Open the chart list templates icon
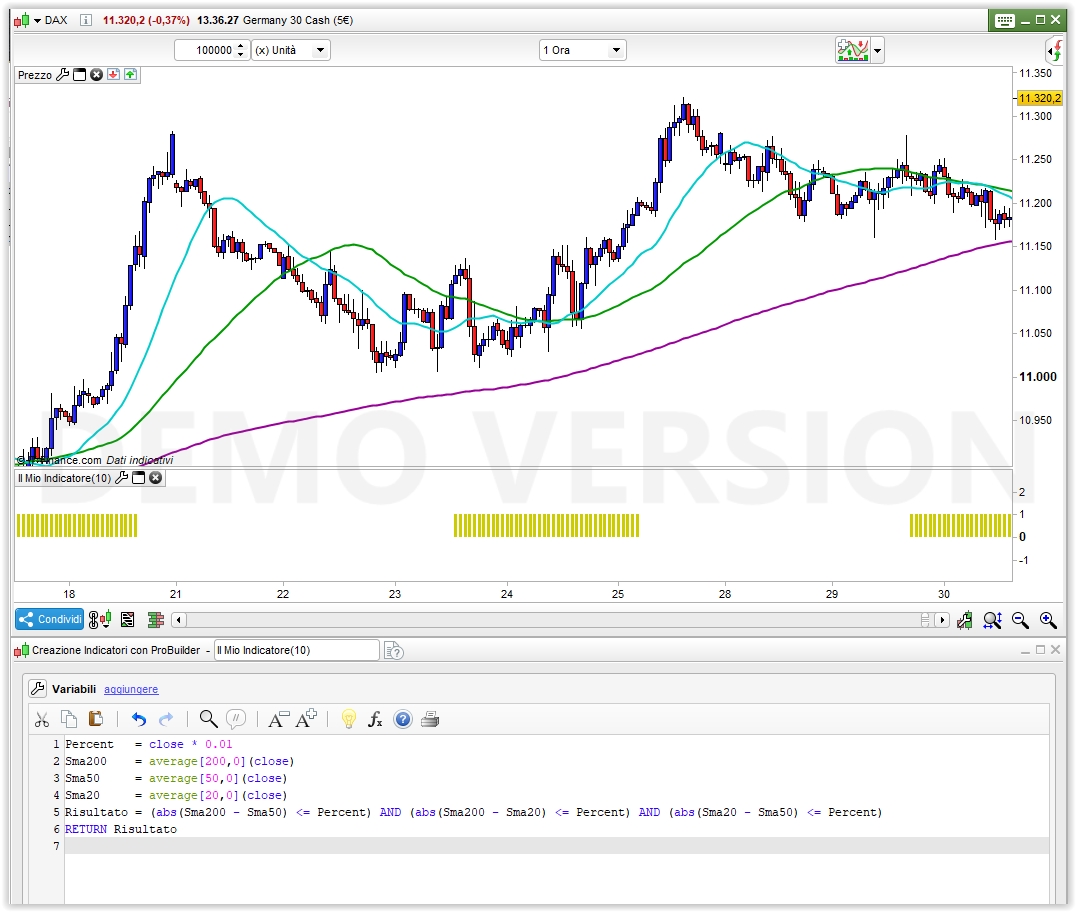Viewport: 1076px width, 912px height. (x=128, y=620)
